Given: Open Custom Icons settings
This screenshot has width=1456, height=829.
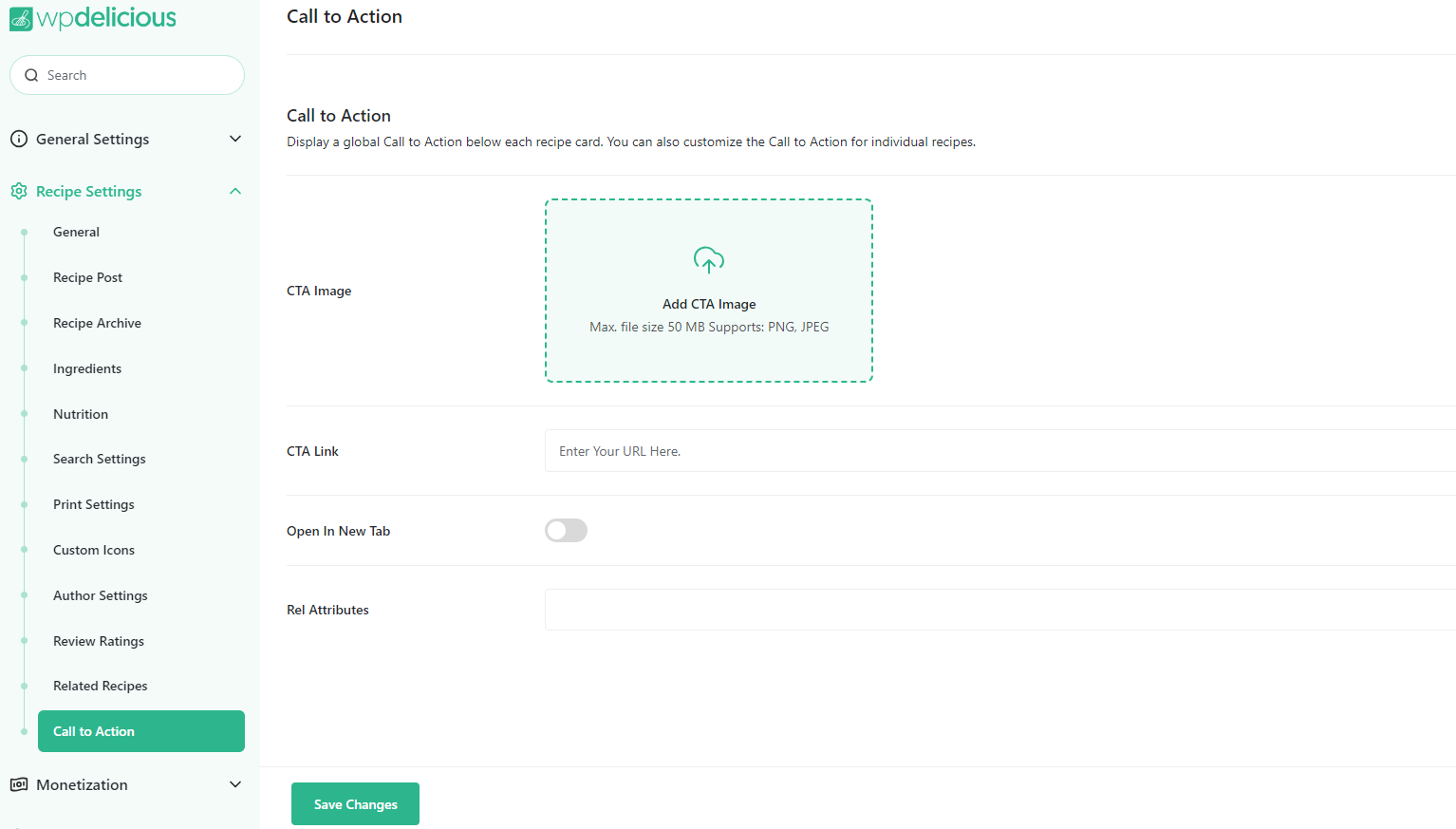Looking at the screenshot, I should point(94,550).
